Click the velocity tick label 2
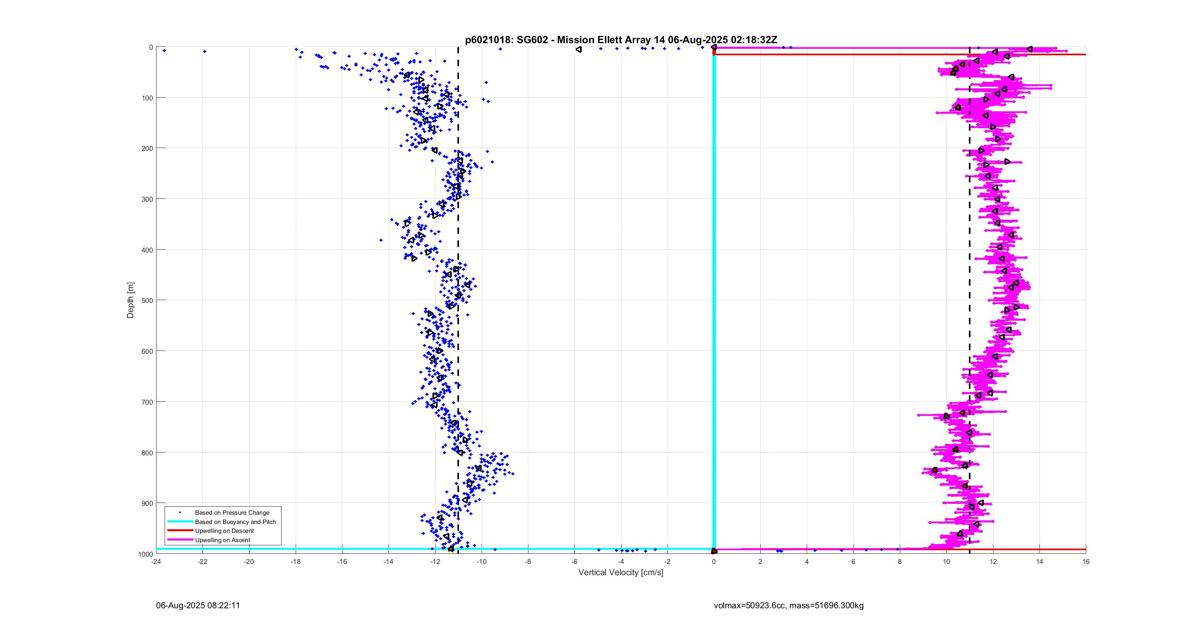 [x=760, y=561]
